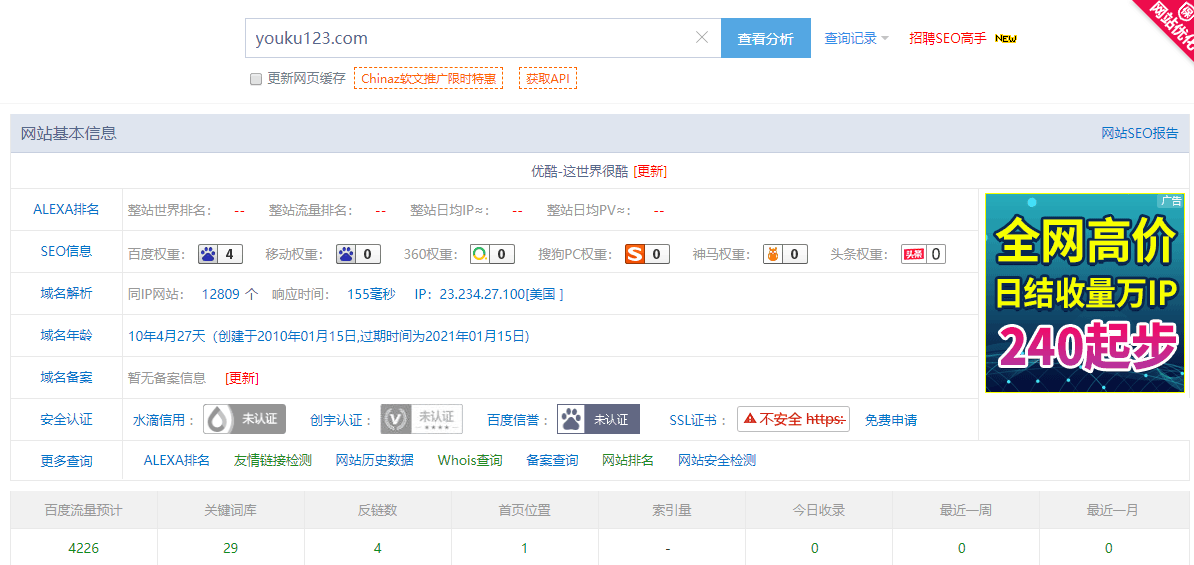The width and height of the screenshot is (1194, 565).
Task: Expand the 查询记录 dropdown
Action: (857, 38)
